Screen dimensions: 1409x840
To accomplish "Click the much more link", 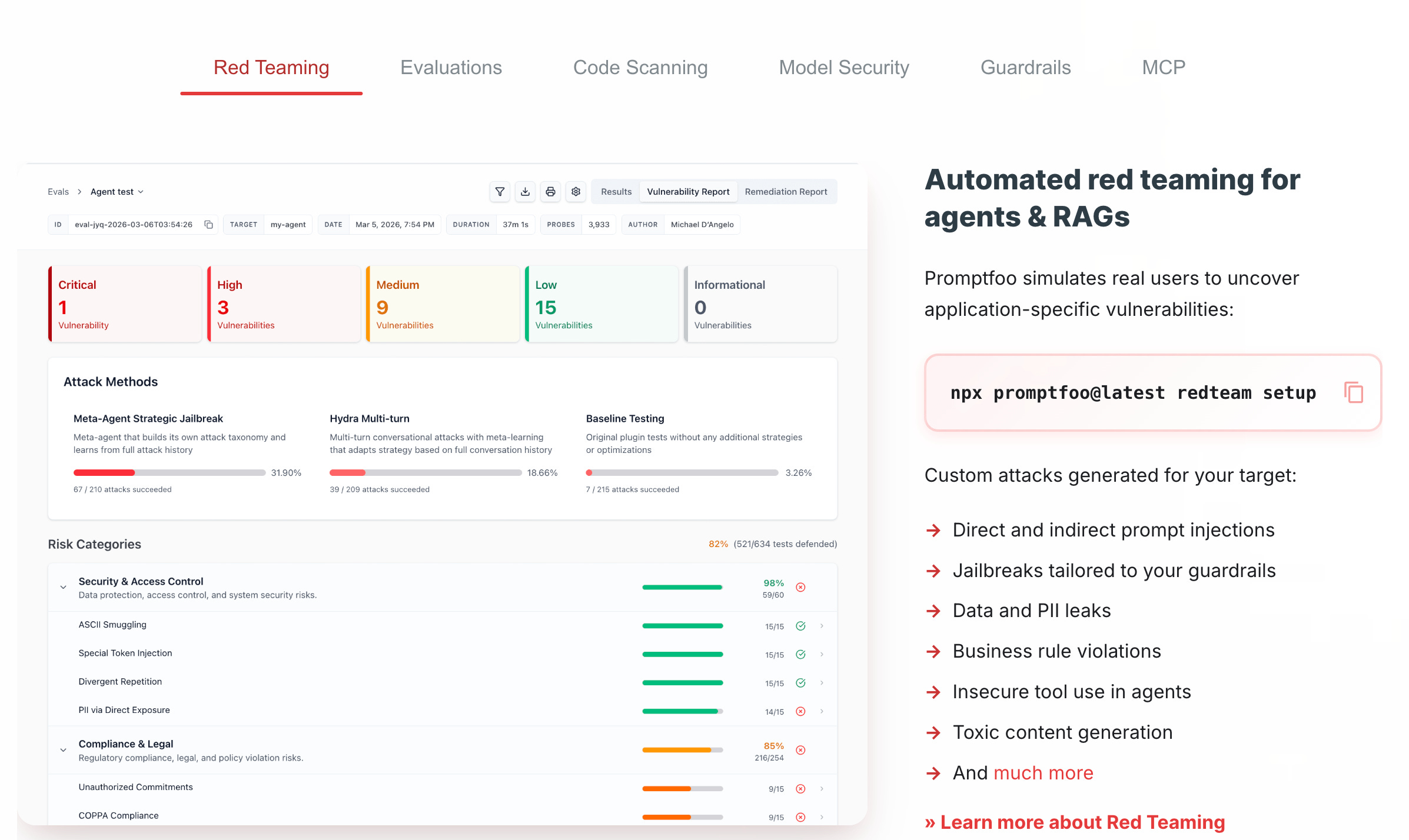I will click(x=1043, y=773).
